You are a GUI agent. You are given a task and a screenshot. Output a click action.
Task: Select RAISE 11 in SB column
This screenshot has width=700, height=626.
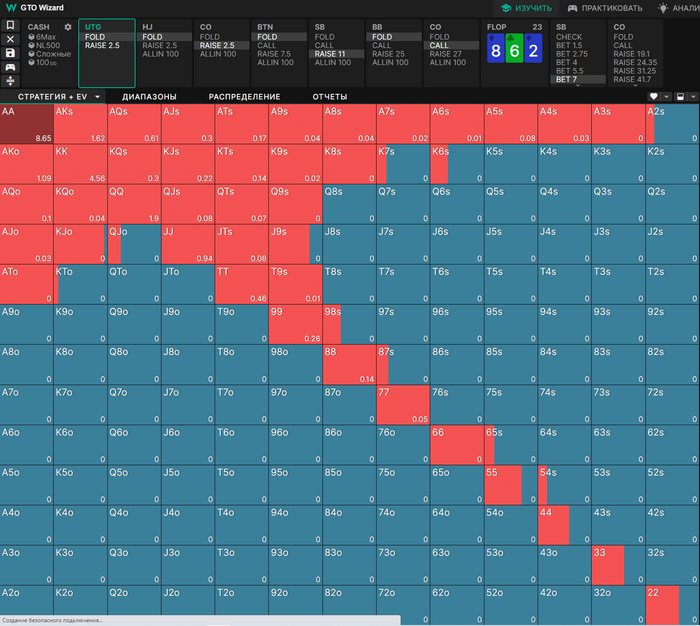point(330,54)
